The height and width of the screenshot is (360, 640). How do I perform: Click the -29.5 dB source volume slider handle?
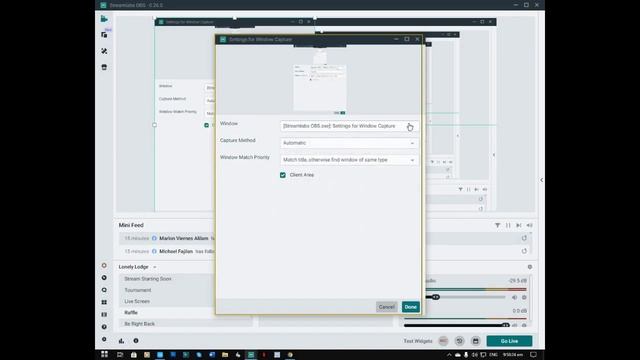coord(436,297)
